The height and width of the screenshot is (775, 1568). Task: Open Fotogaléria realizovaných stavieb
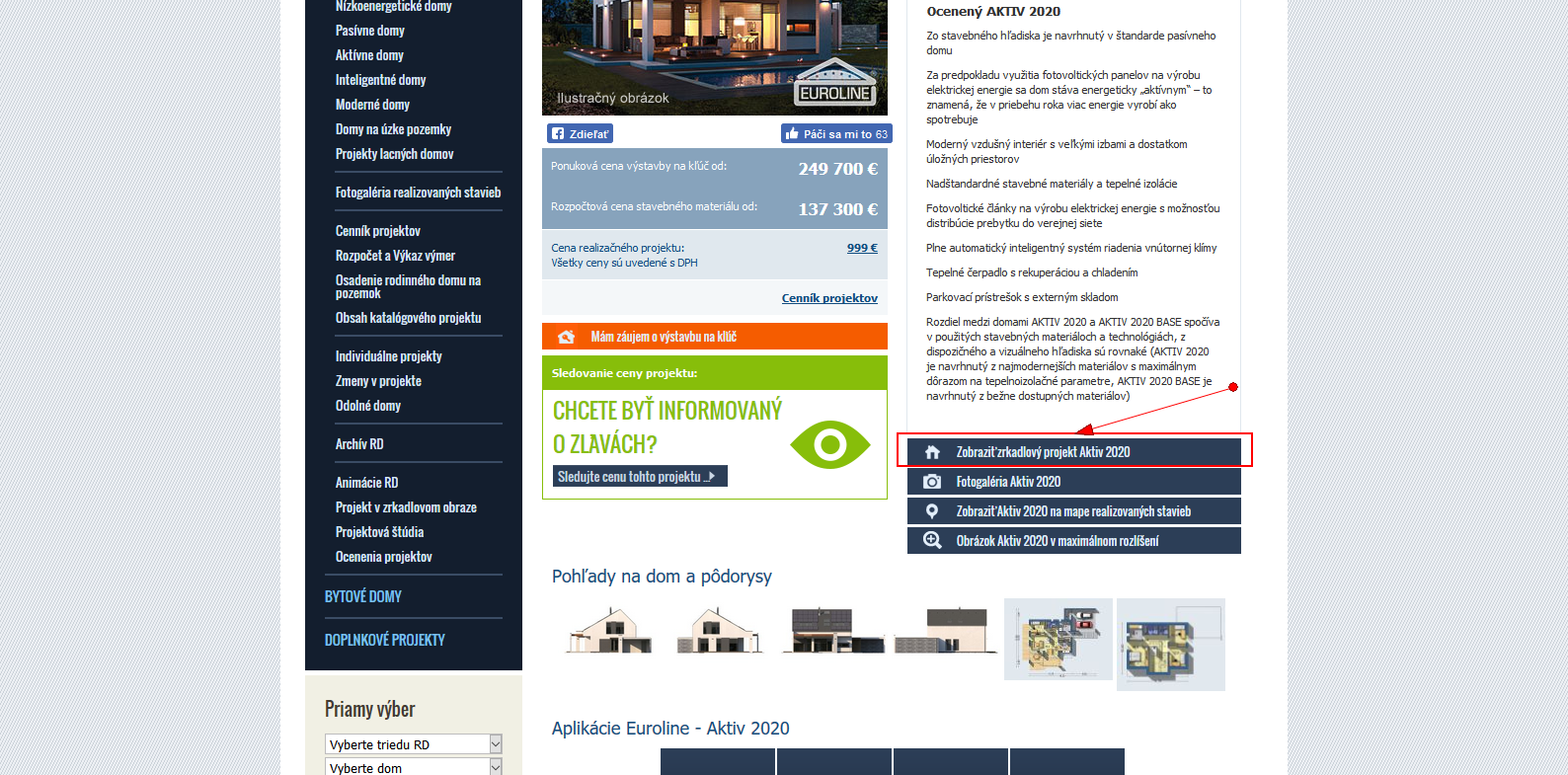[419, 193]
